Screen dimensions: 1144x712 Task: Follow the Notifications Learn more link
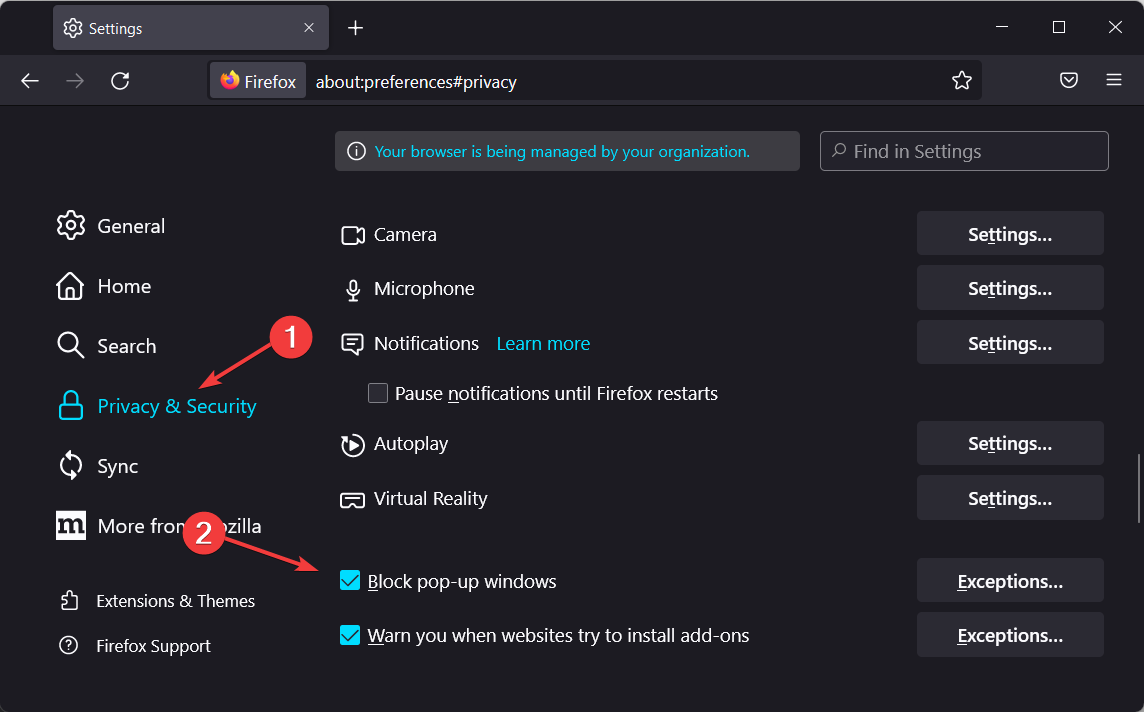[544, 344]
